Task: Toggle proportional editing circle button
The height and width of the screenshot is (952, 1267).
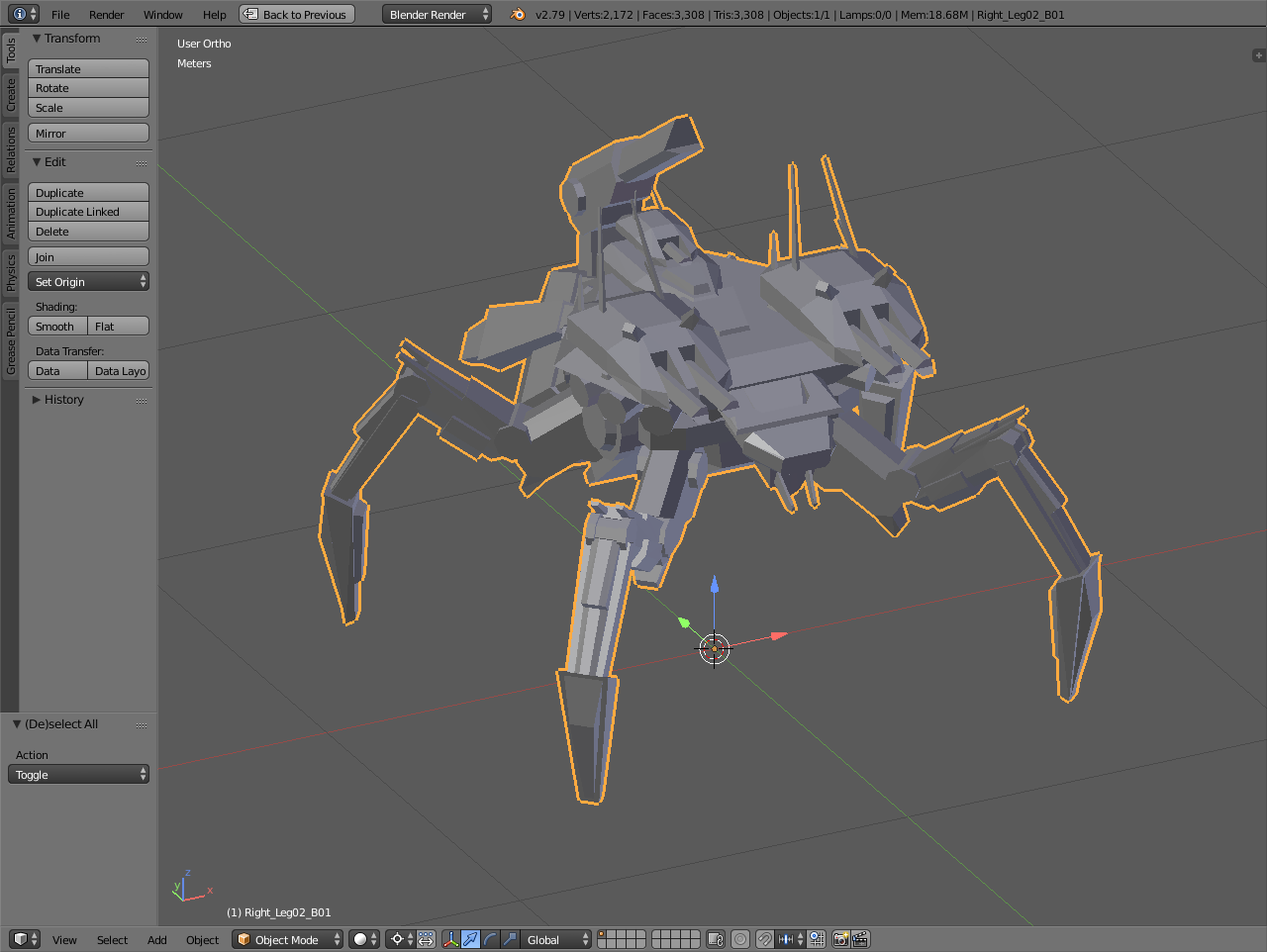Action: [740, 939]
